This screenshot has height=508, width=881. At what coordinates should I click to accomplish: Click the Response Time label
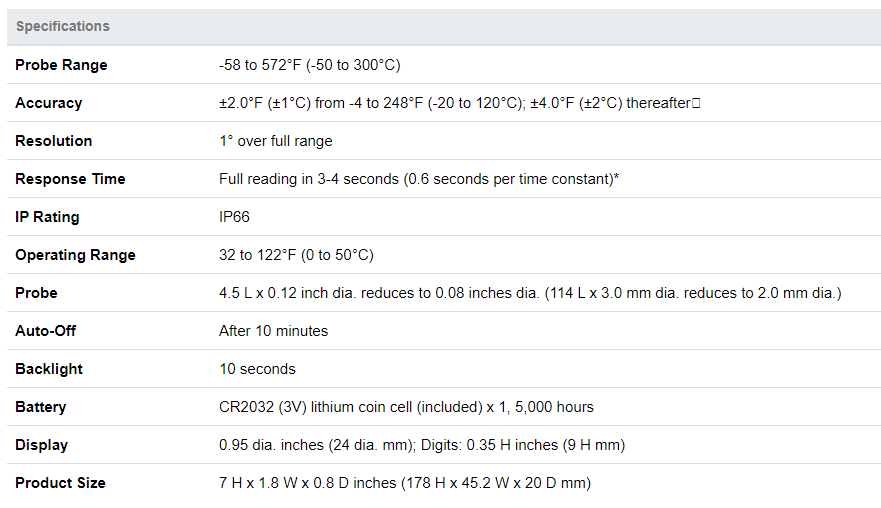(70, 179)
